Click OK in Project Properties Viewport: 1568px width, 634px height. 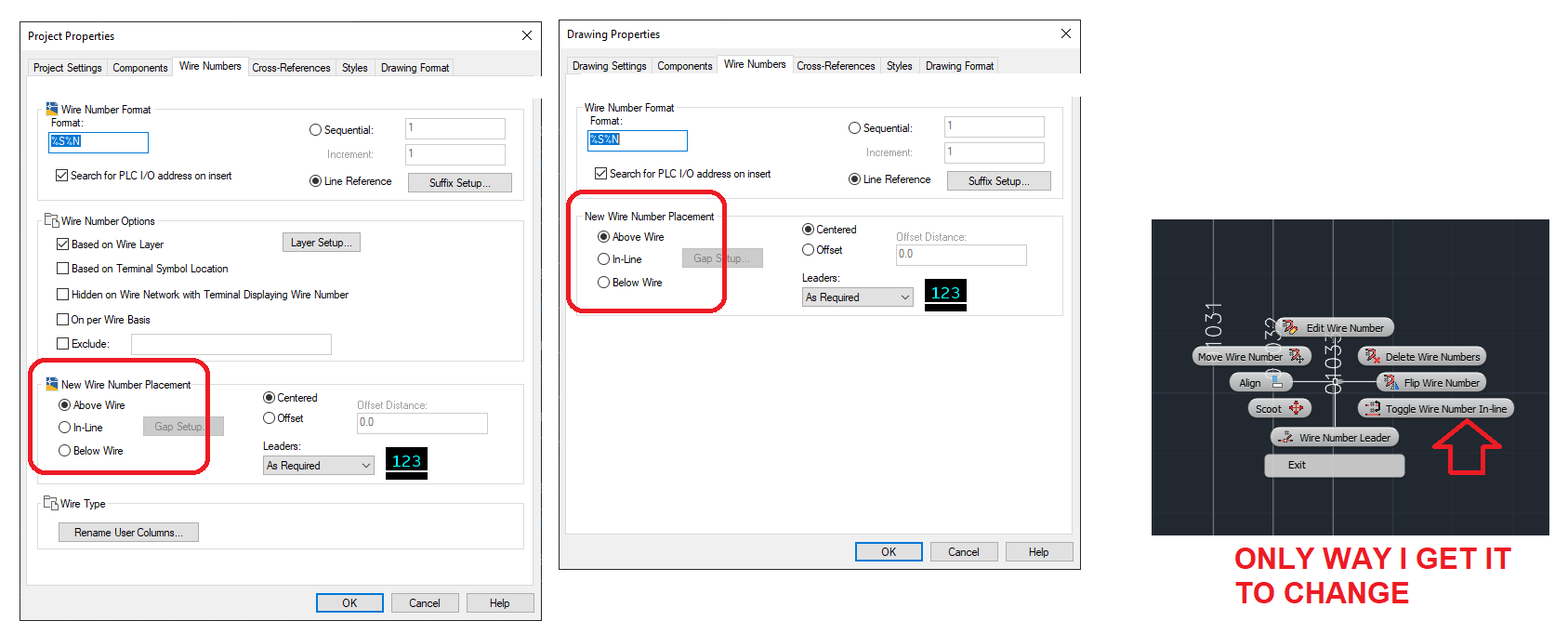coord(349,602)
